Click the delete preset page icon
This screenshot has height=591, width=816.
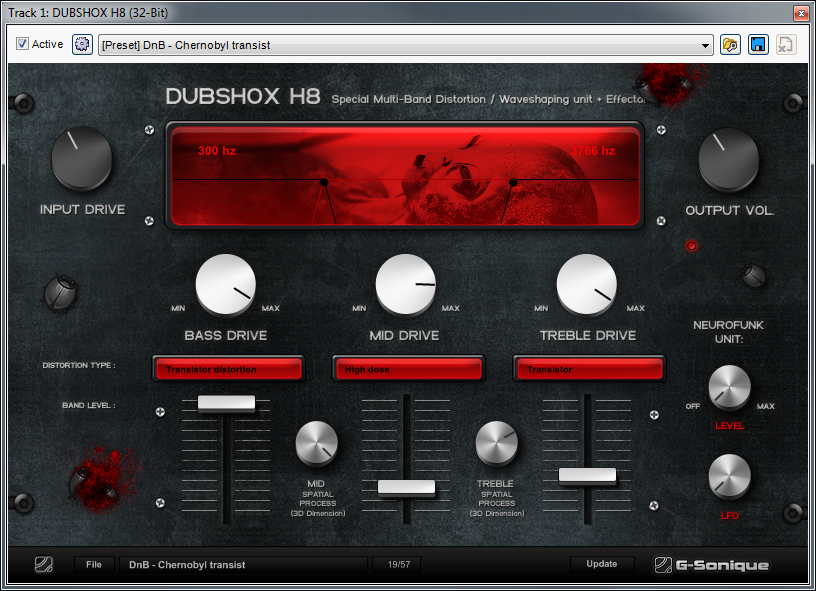(785, 45)
